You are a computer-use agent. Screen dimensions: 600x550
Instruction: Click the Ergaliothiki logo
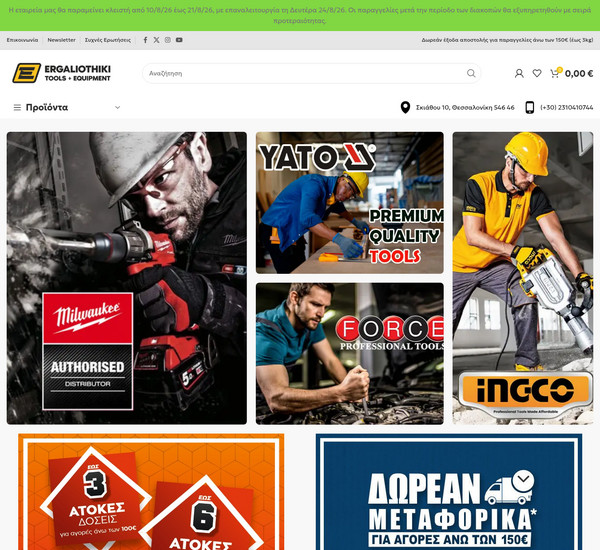(x=62, y=73)
